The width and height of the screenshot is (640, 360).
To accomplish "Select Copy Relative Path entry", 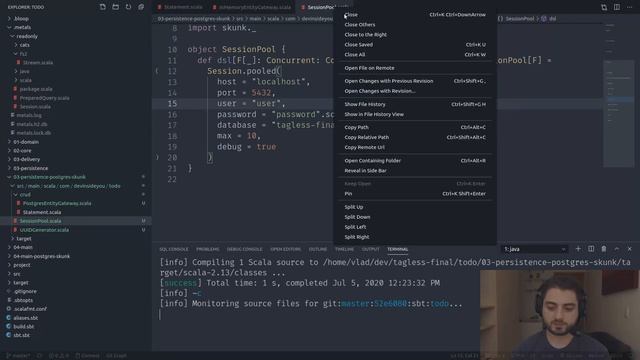I will click(415, 137).
